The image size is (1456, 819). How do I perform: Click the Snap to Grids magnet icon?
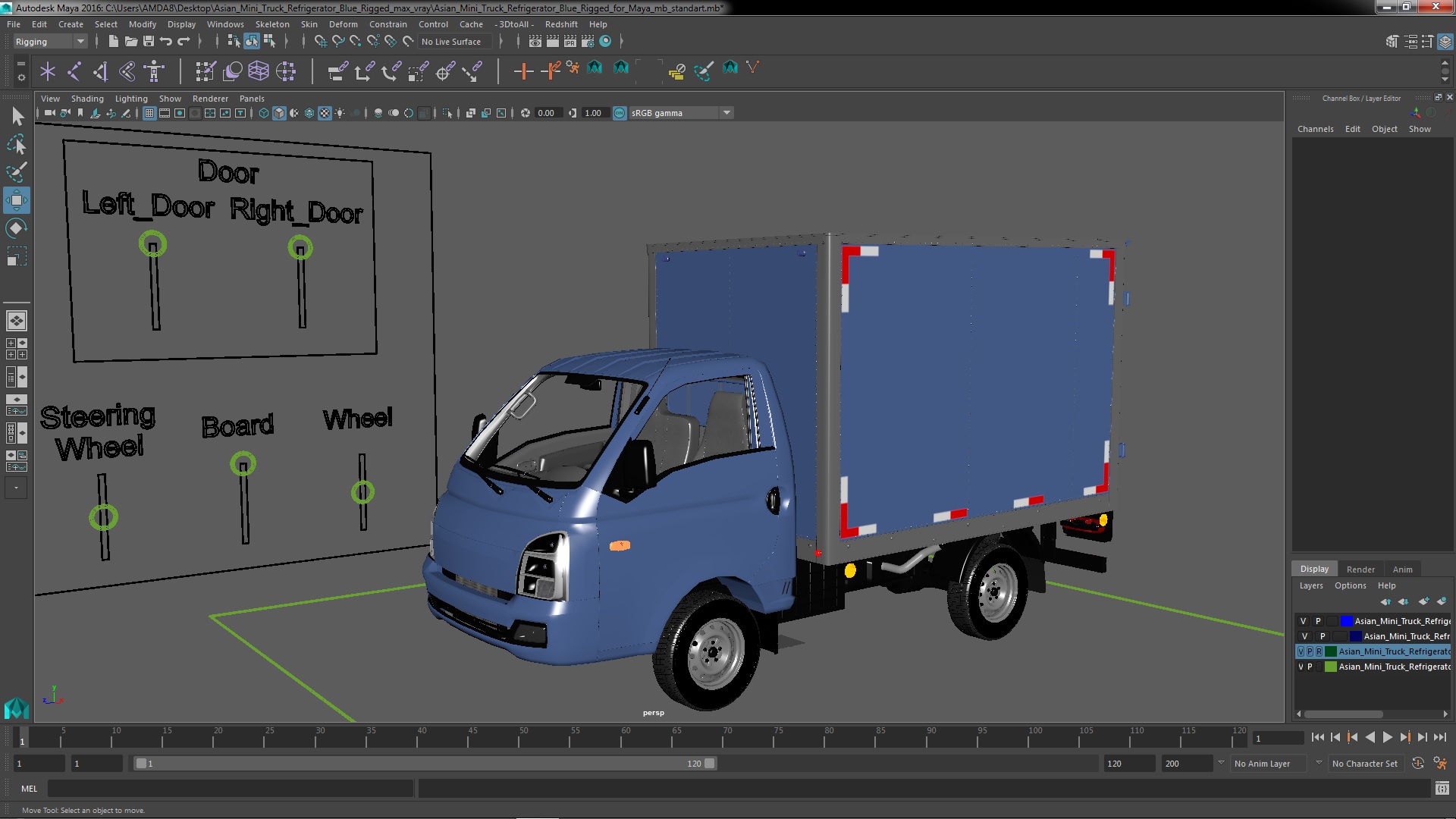point(321,41)
